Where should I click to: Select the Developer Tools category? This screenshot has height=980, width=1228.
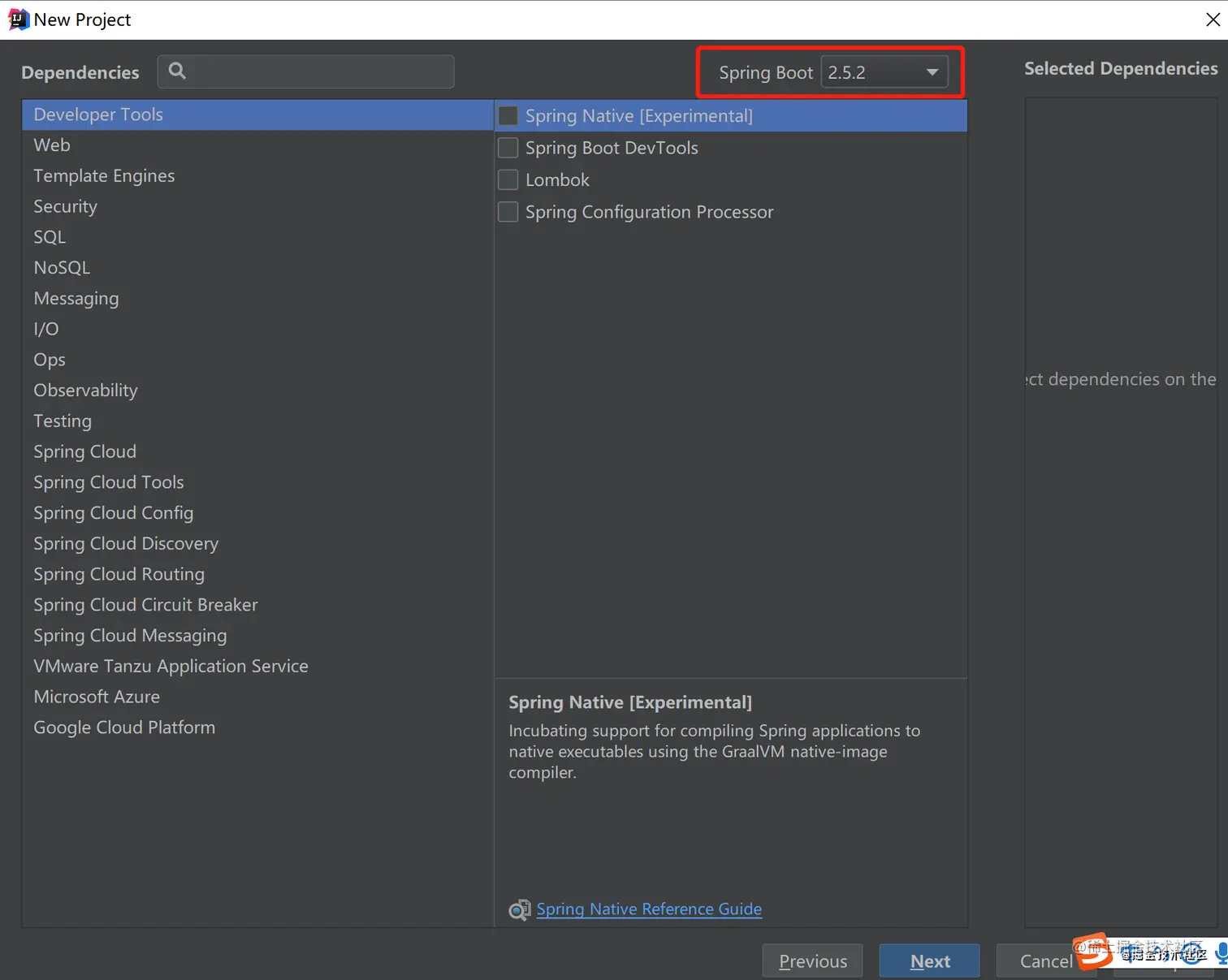click(257, 114)
